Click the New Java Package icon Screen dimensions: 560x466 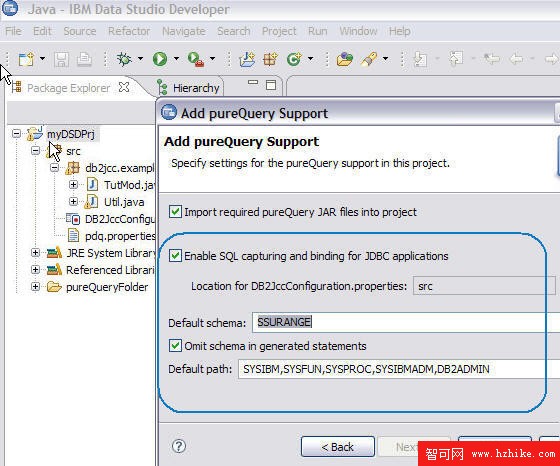270,59
